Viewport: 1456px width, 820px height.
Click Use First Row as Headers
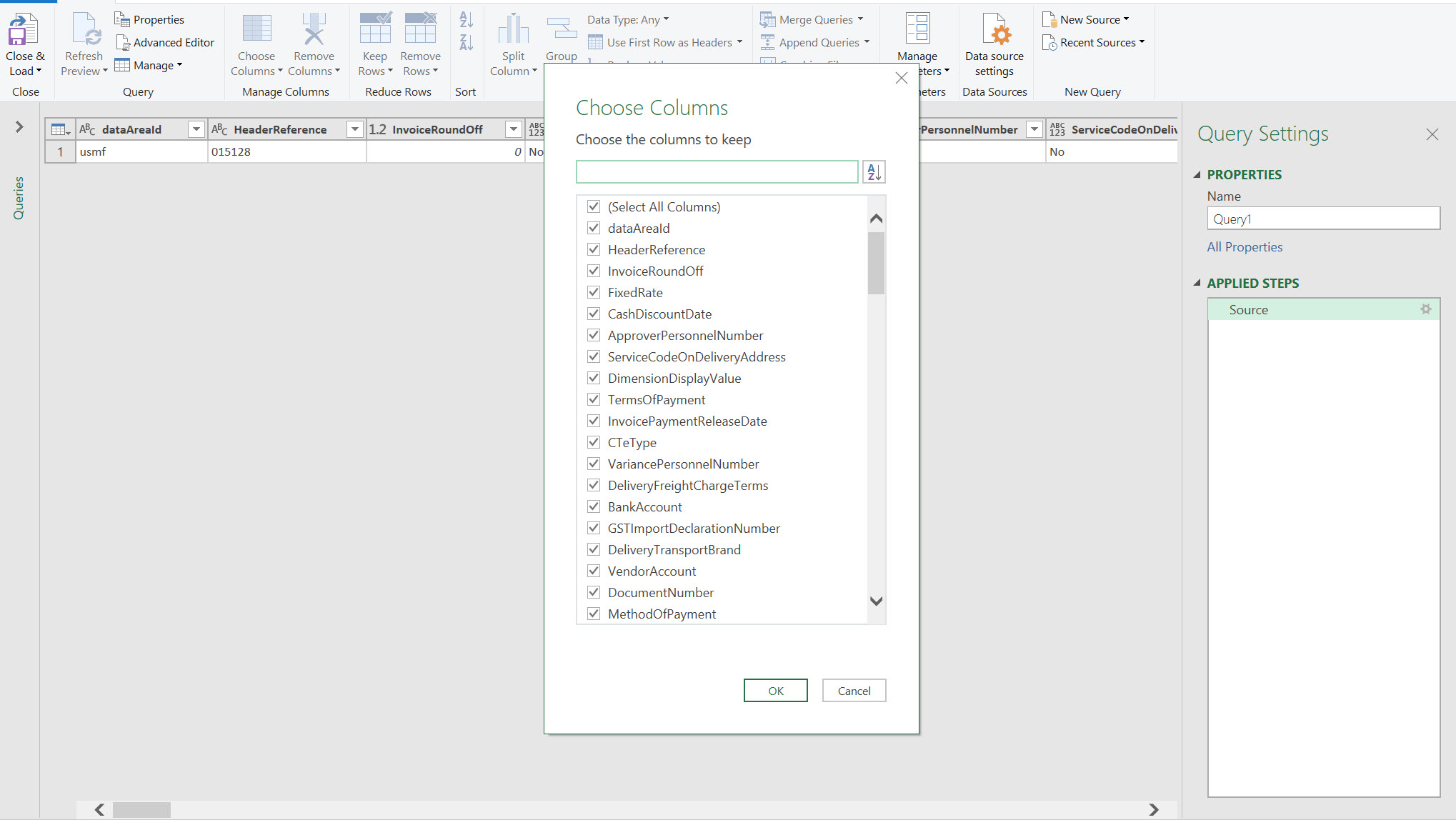pyautogui.click(x=664, y=42)
